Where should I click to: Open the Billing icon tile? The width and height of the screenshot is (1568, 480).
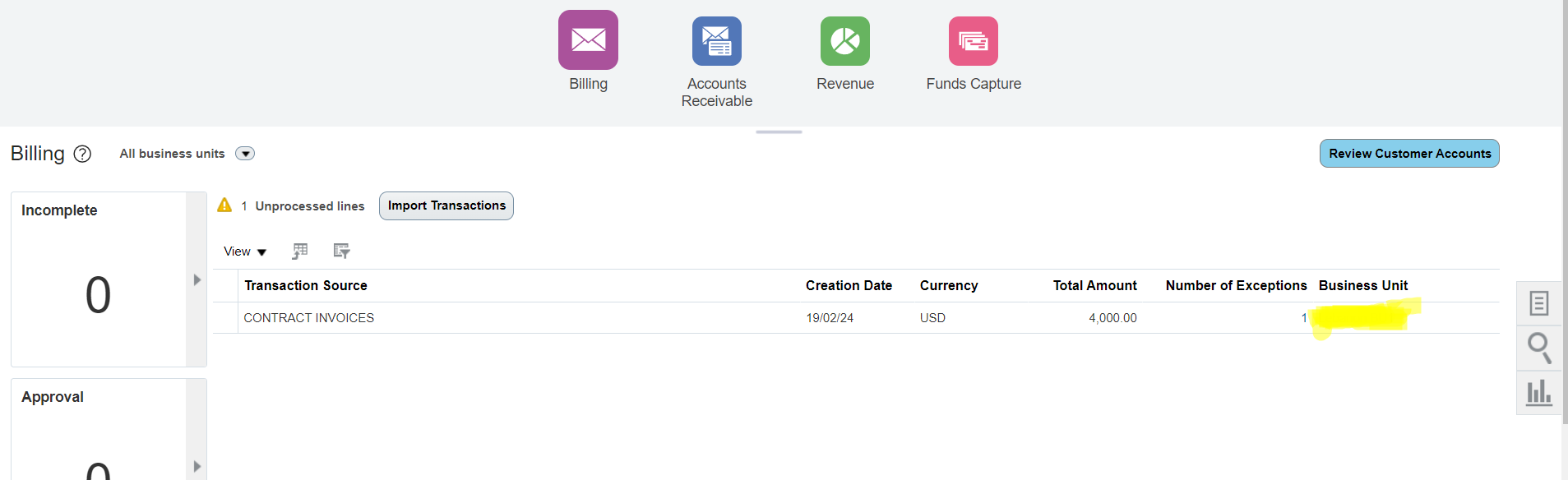tap(588, 39)
